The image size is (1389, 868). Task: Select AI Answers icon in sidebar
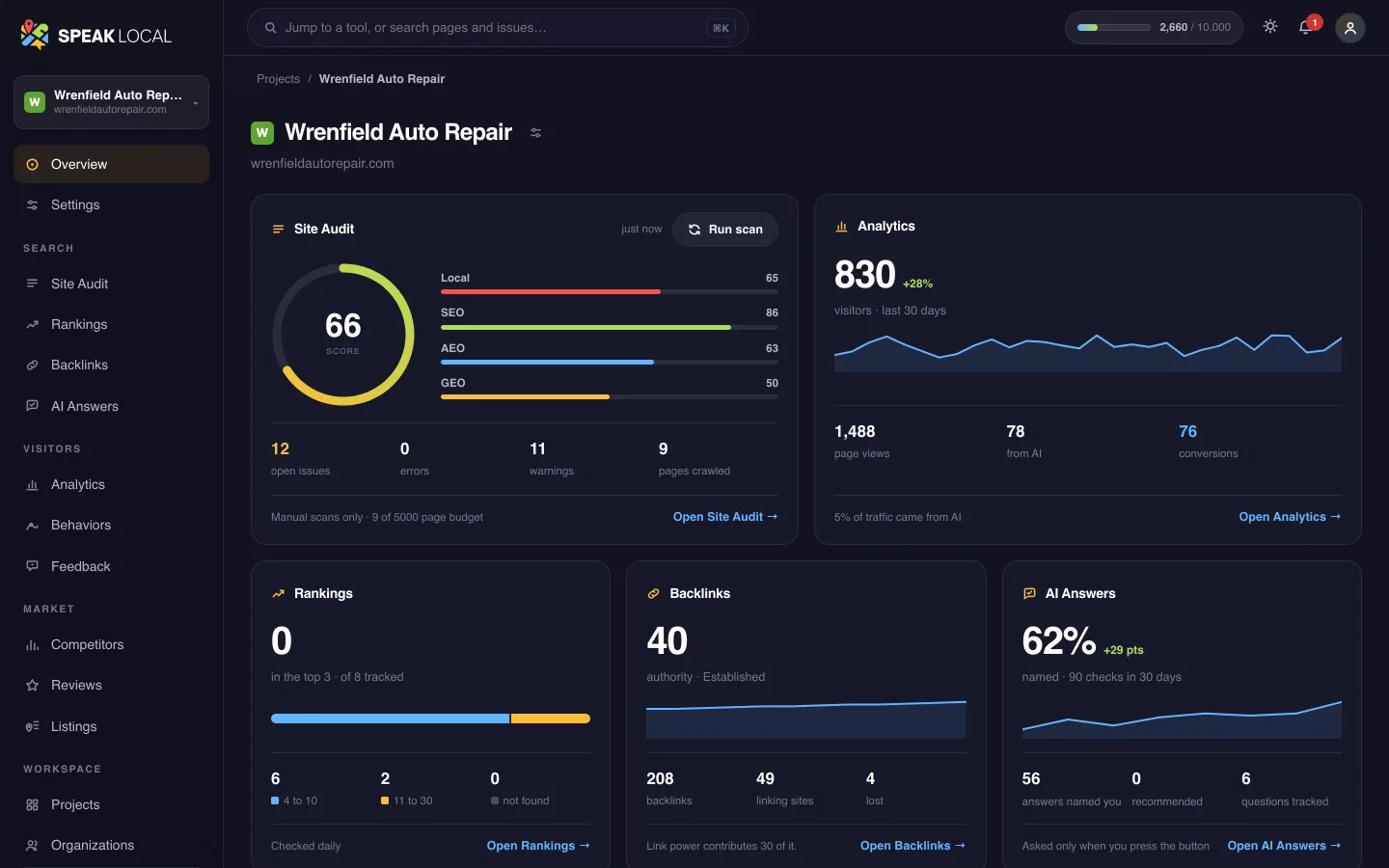pos(32,406)
